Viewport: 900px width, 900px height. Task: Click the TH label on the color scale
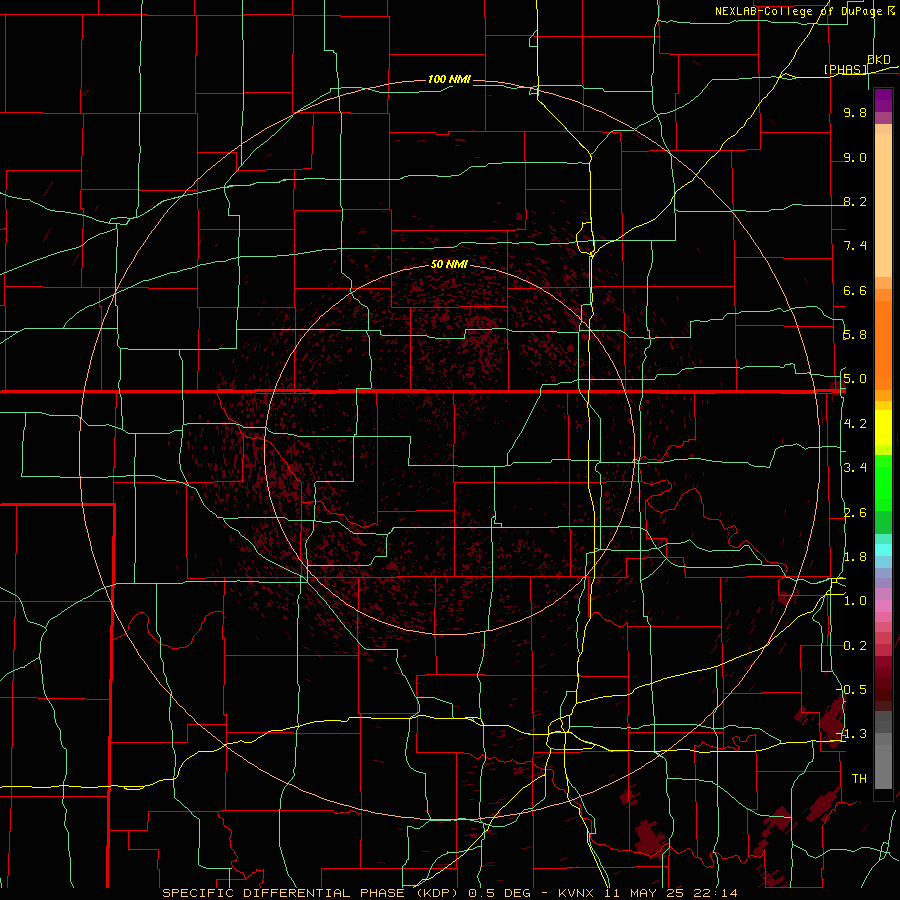[x=859, y=779]
